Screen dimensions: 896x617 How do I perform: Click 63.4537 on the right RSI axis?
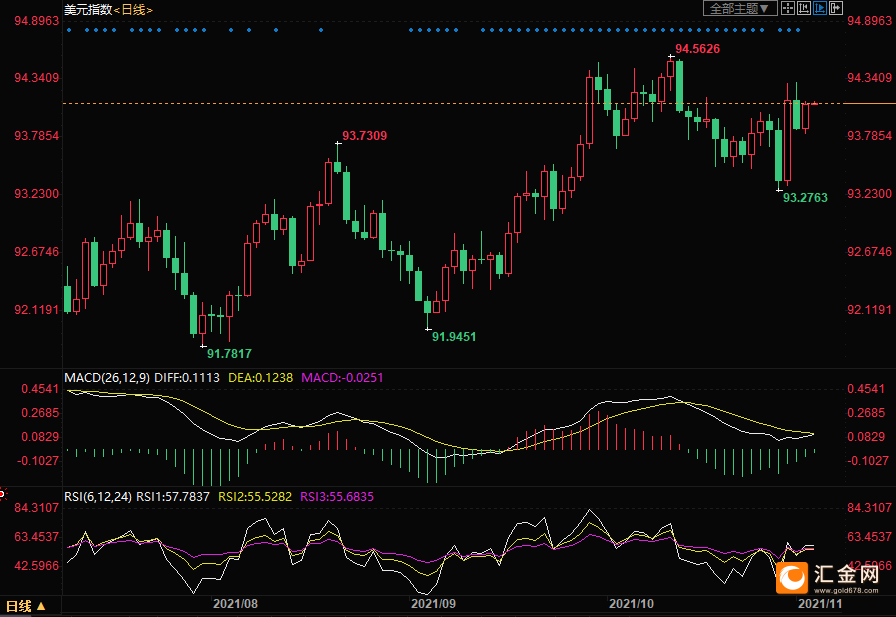tap(869, 537)
